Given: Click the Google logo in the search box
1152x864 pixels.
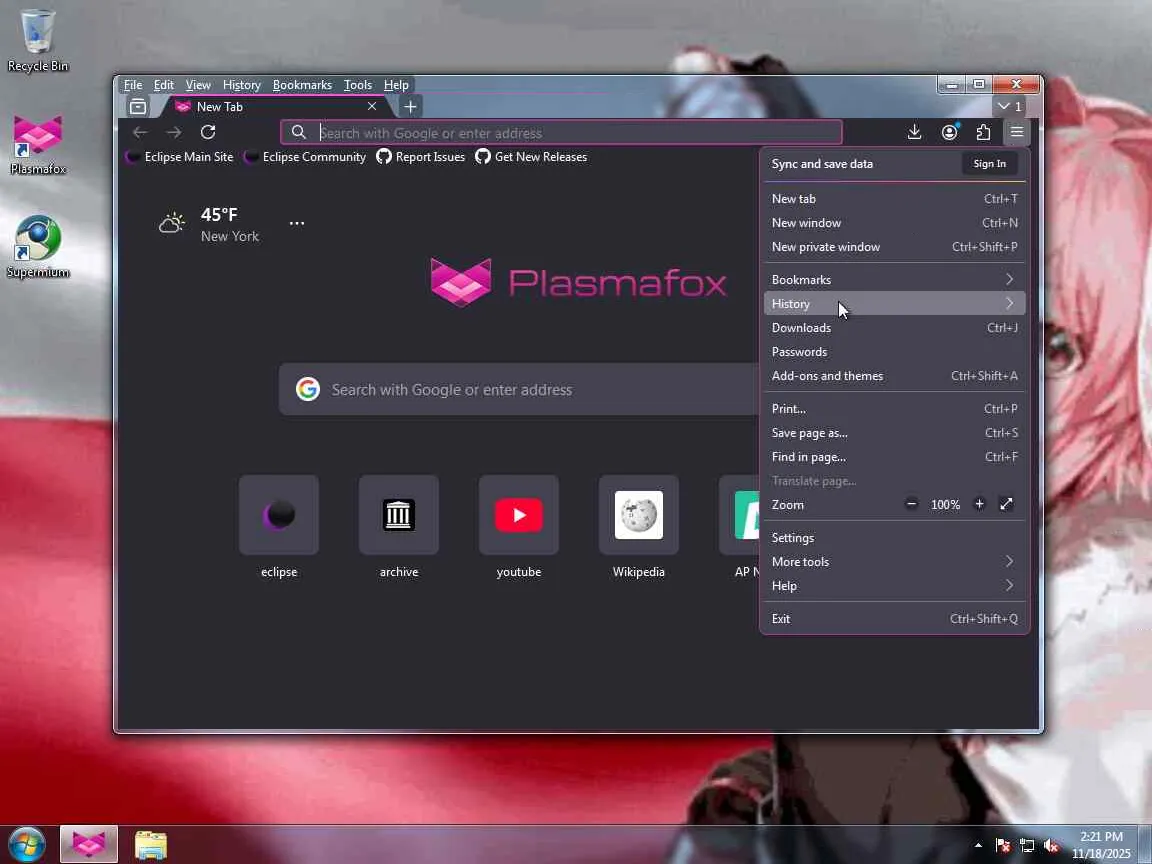Looking at the screenshot, I should 308,389.
